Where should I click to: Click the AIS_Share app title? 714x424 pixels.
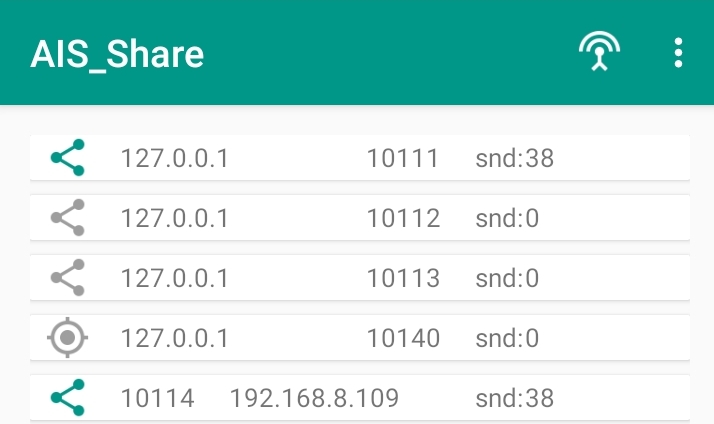(117, 55)
